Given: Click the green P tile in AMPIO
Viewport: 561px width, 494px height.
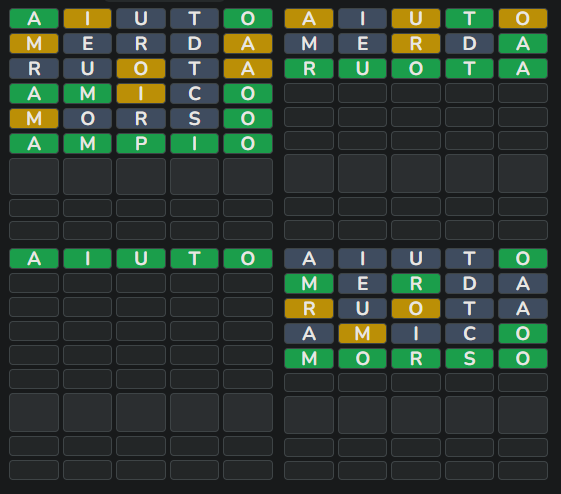Looking at the screenshot, I should point(141,143).
